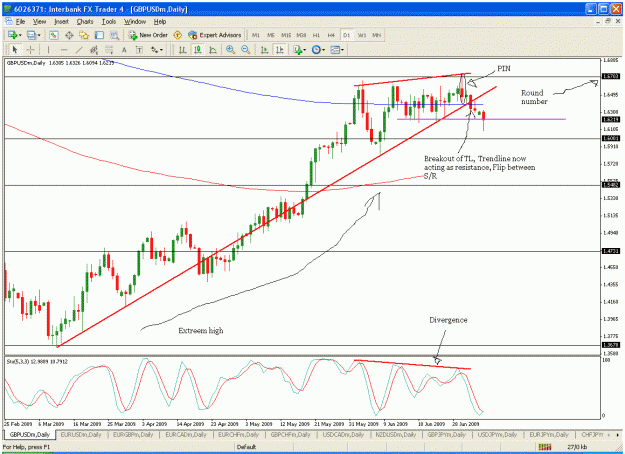Select the M5 timeframe

coord(271,35)
